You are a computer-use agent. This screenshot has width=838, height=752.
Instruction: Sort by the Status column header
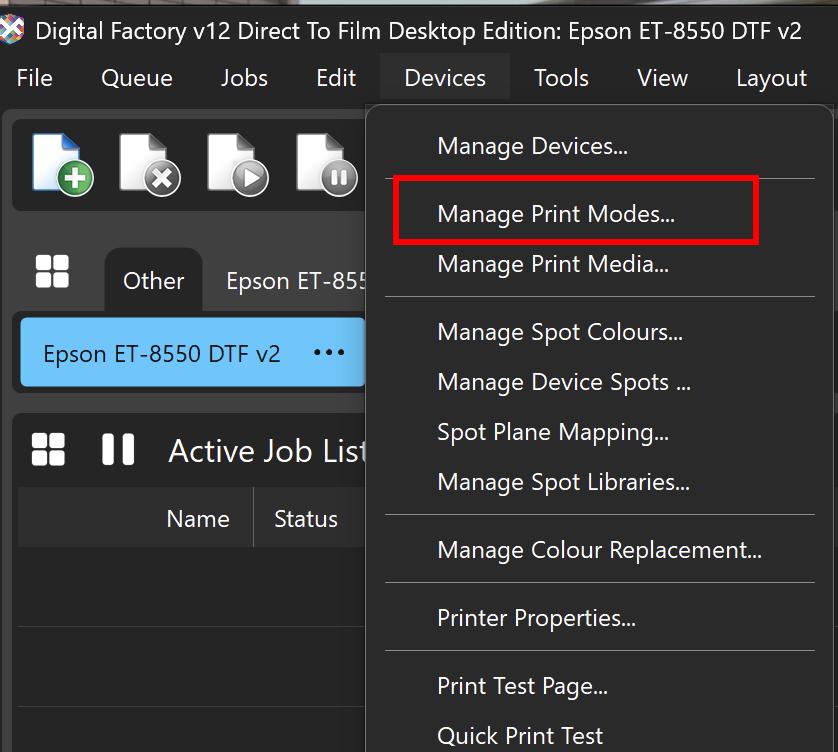[x=306, y=518]
